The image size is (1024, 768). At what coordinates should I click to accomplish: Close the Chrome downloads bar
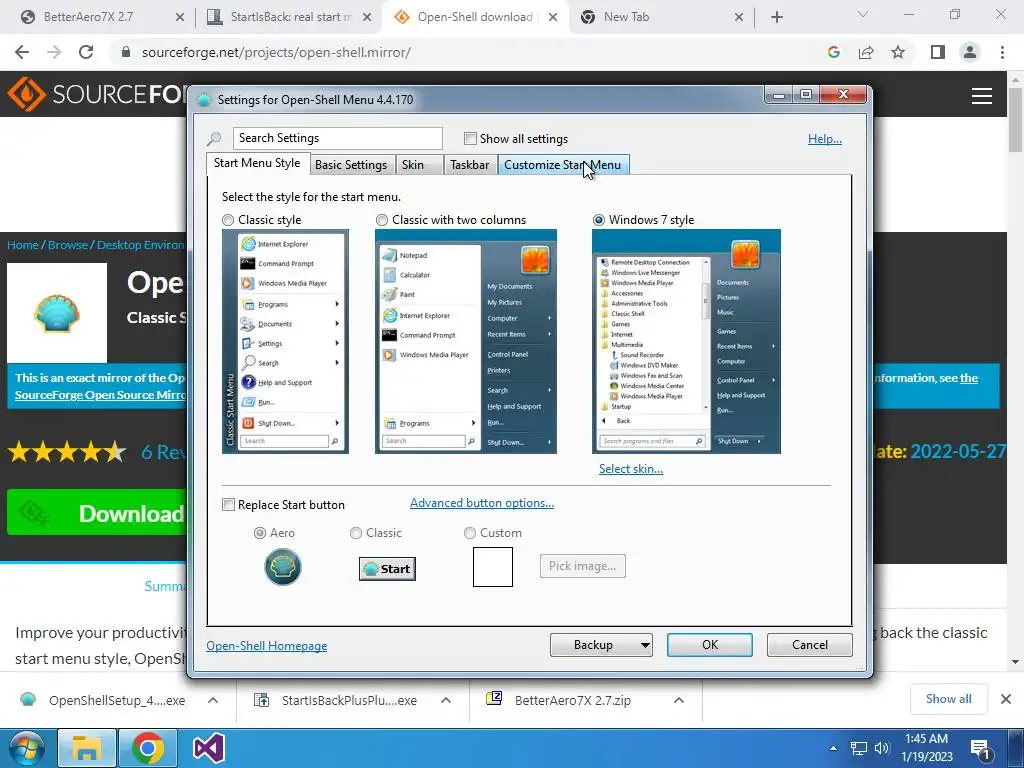point(1006,699)
